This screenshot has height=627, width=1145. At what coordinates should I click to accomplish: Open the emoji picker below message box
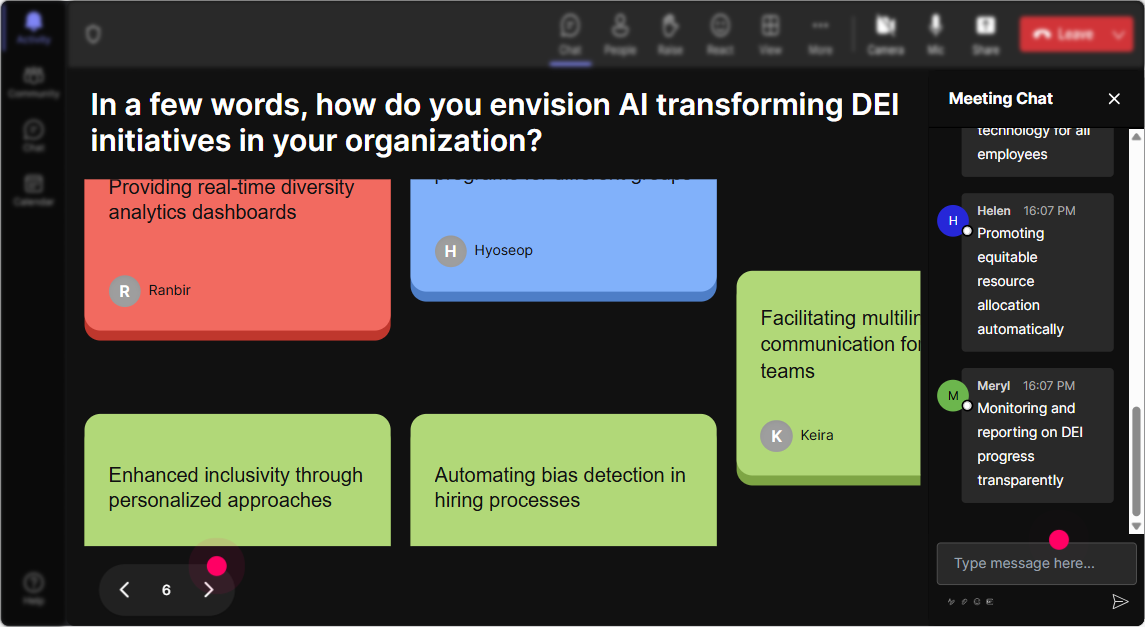[x=977, y=602]
